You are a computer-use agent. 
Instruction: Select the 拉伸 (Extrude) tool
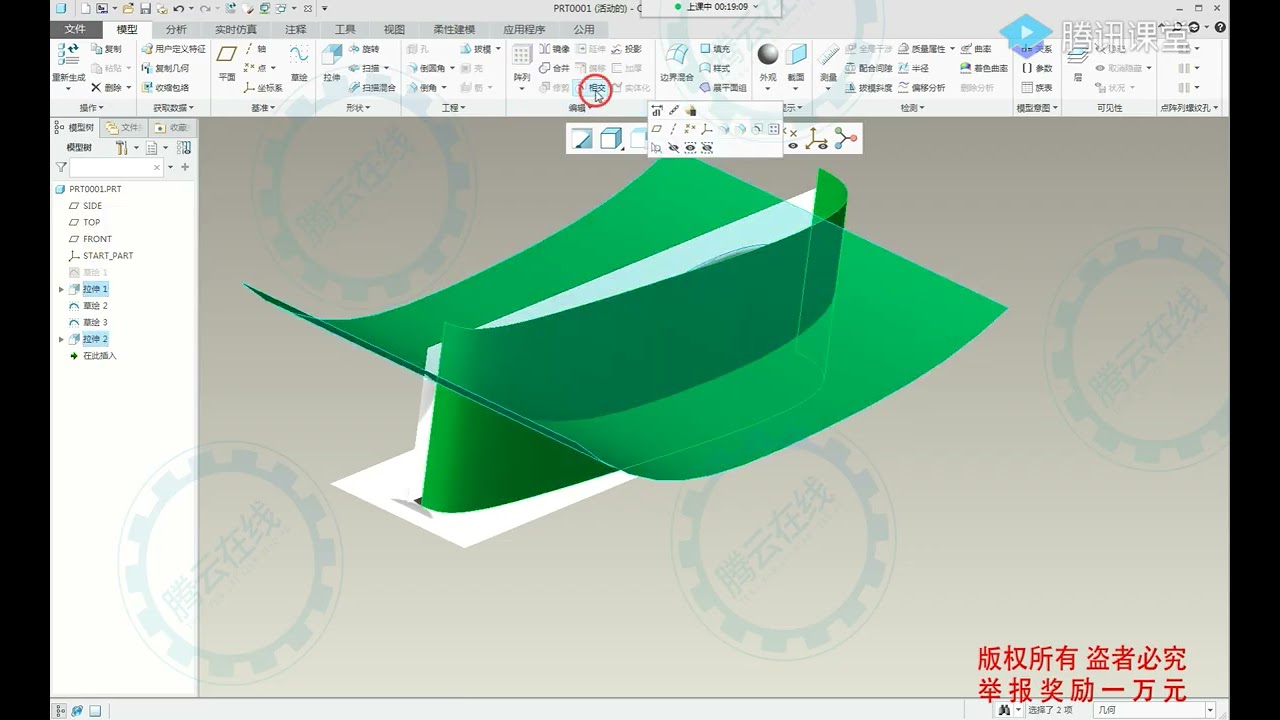click(331, 63)
